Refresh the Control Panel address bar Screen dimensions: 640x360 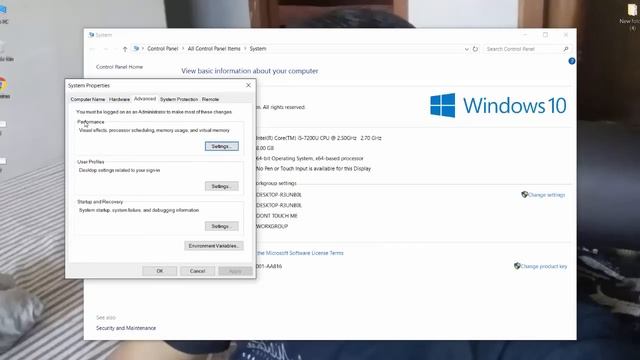point(475,49)
